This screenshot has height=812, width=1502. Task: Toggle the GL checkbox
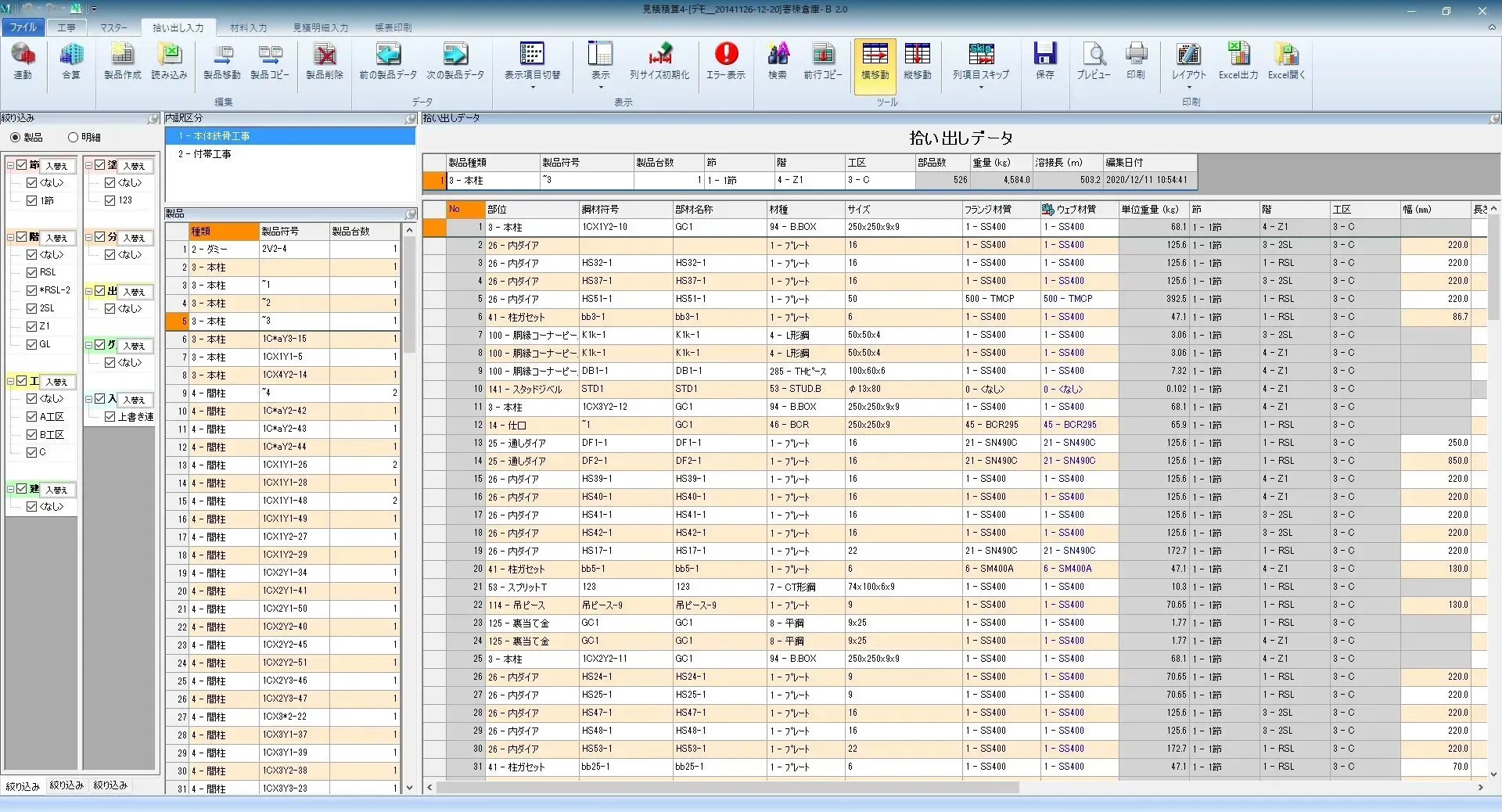click(32, 344)
